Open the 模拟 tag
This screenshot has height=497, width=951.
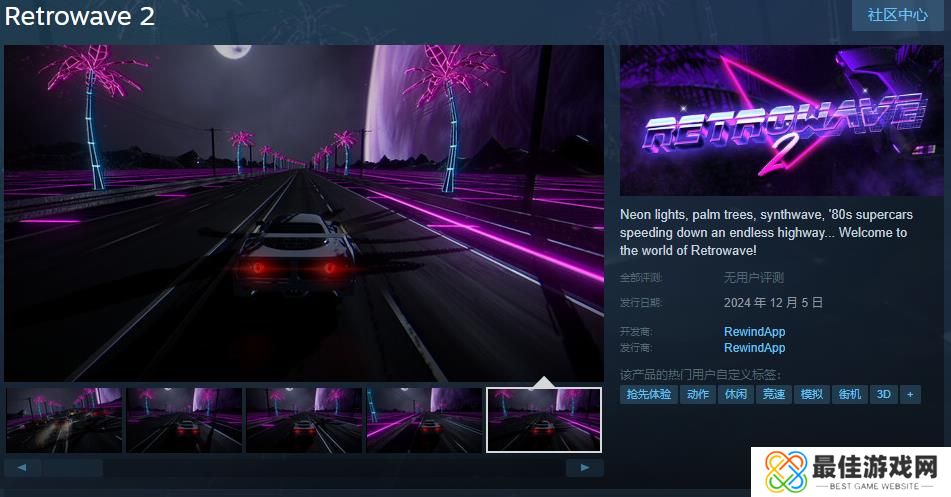click(811, 394)
